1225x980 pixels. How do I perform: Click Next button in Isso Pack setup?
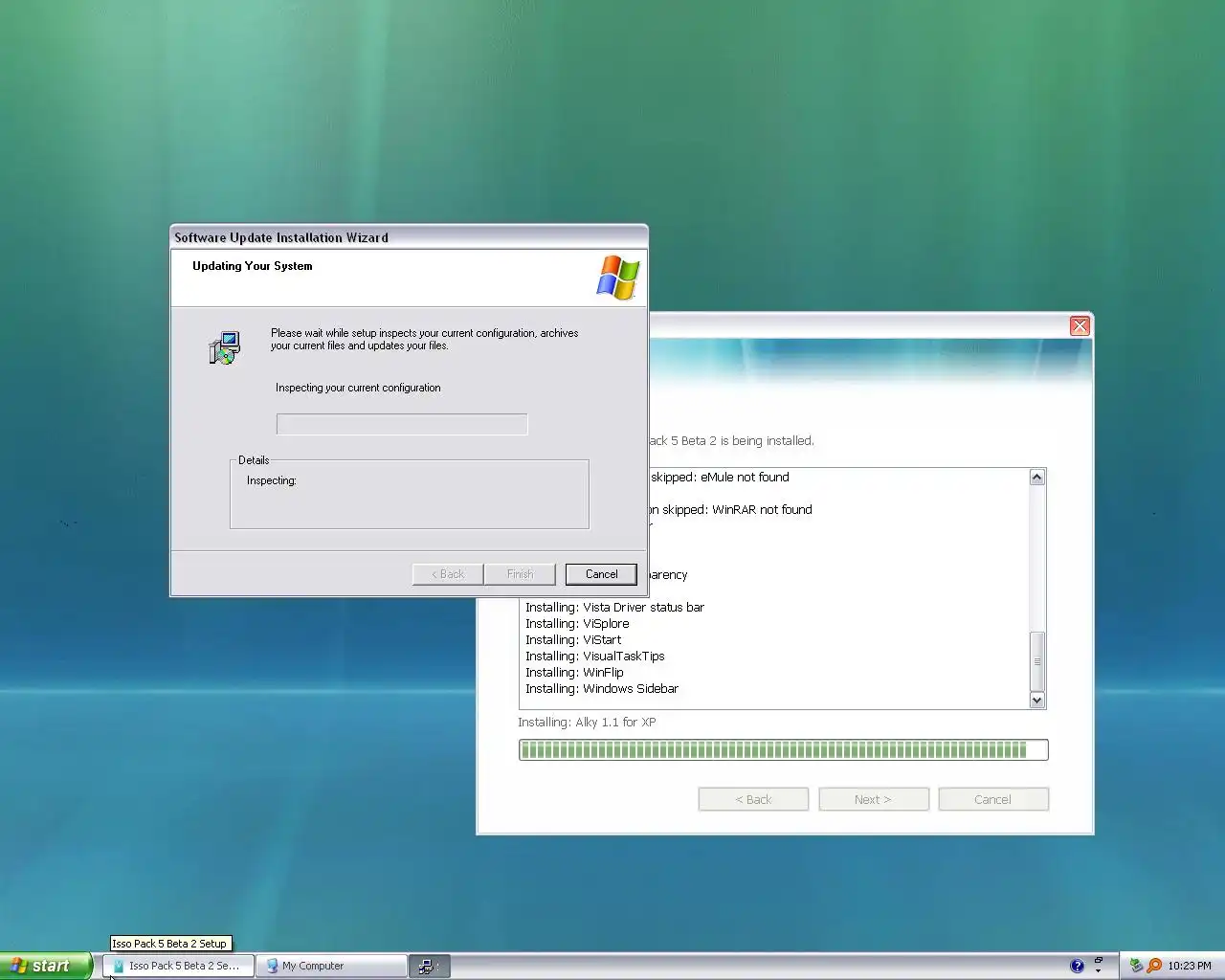pyautogui.click(x=874, y=799)
